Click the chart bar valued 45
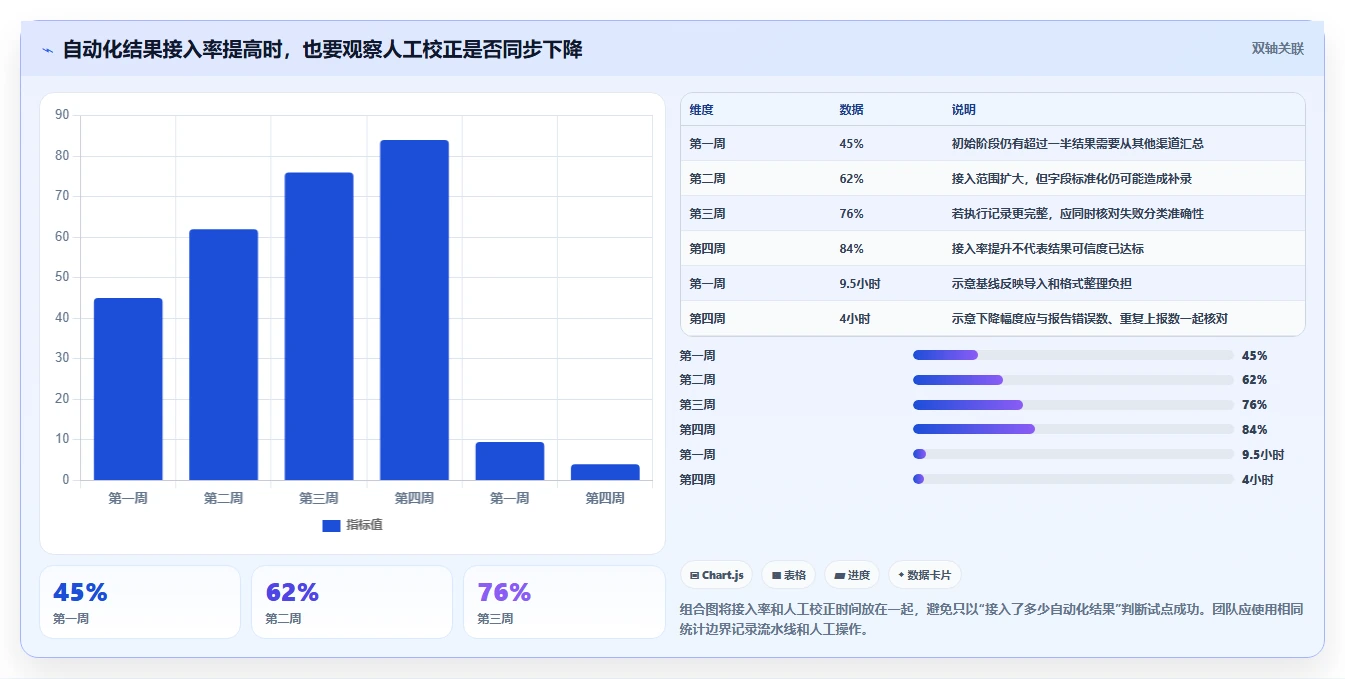The height and width of the screenshot is (679, 1345). [x=128, y=389]
